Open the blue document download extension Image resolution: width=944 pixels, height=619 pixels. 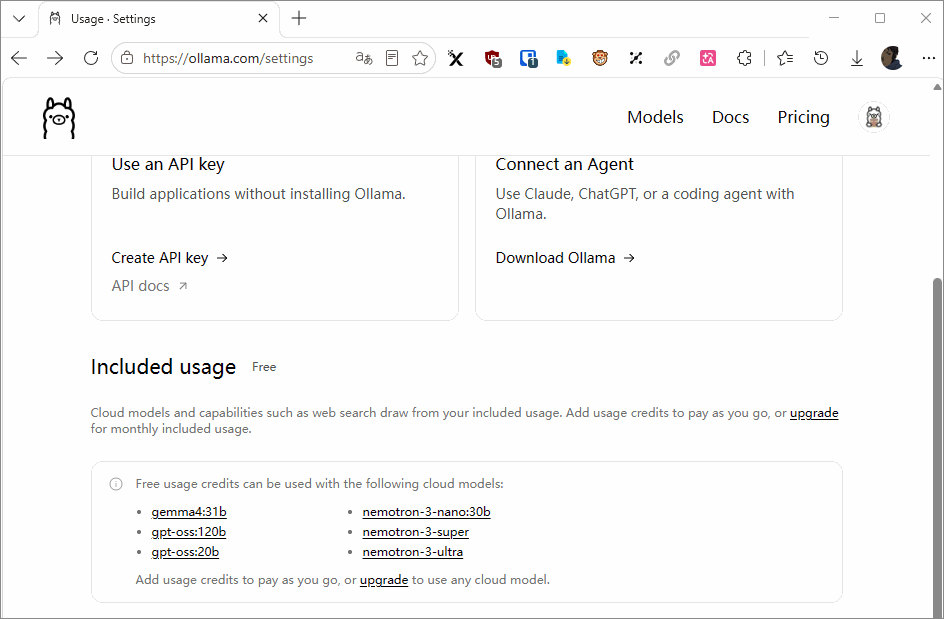564,58
